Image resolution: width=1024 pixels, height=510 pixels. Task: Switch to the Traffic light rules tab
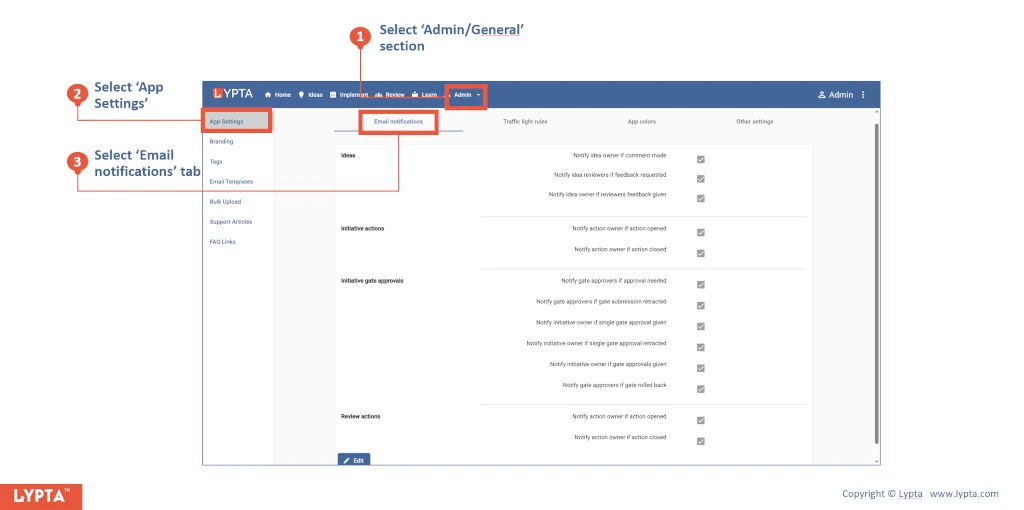525,121
